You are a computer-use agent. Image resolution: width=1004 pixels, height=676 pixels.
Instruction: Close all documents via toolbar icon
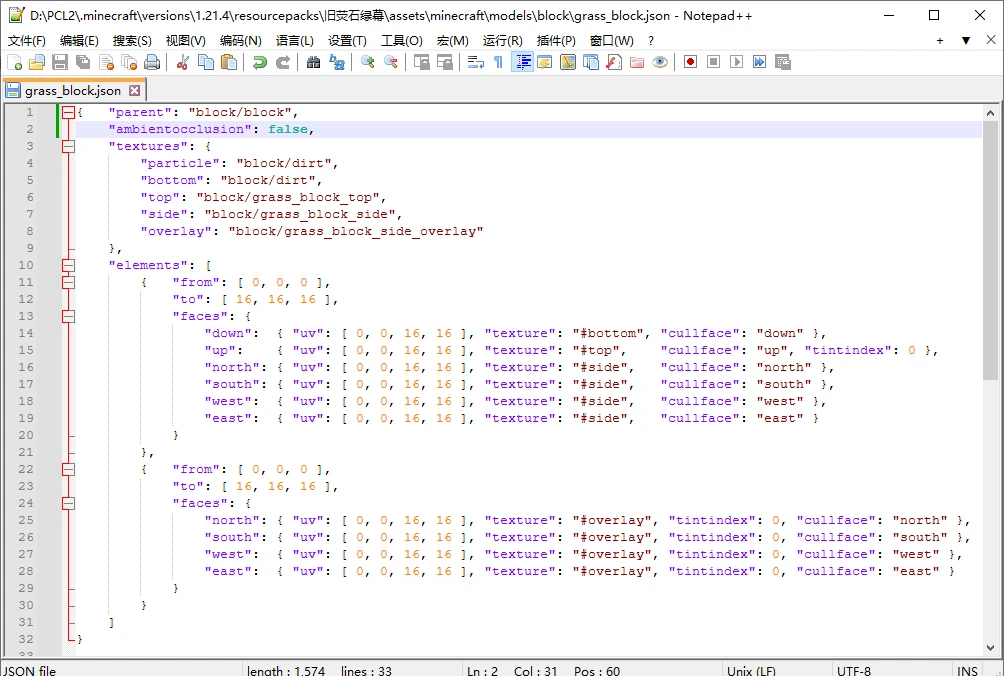[129, 62]
